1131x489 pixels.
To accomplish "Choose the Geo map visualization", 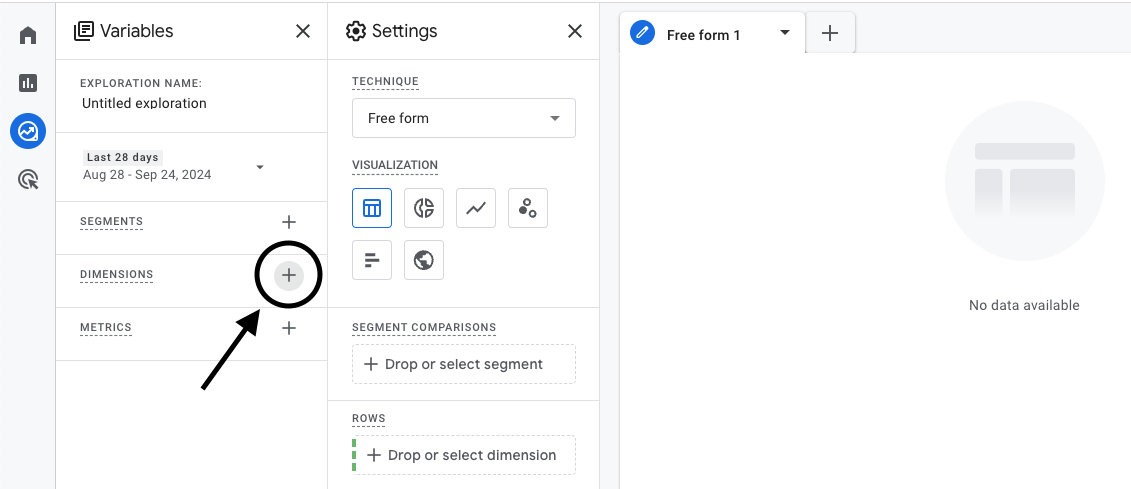I will coord(424,260).
